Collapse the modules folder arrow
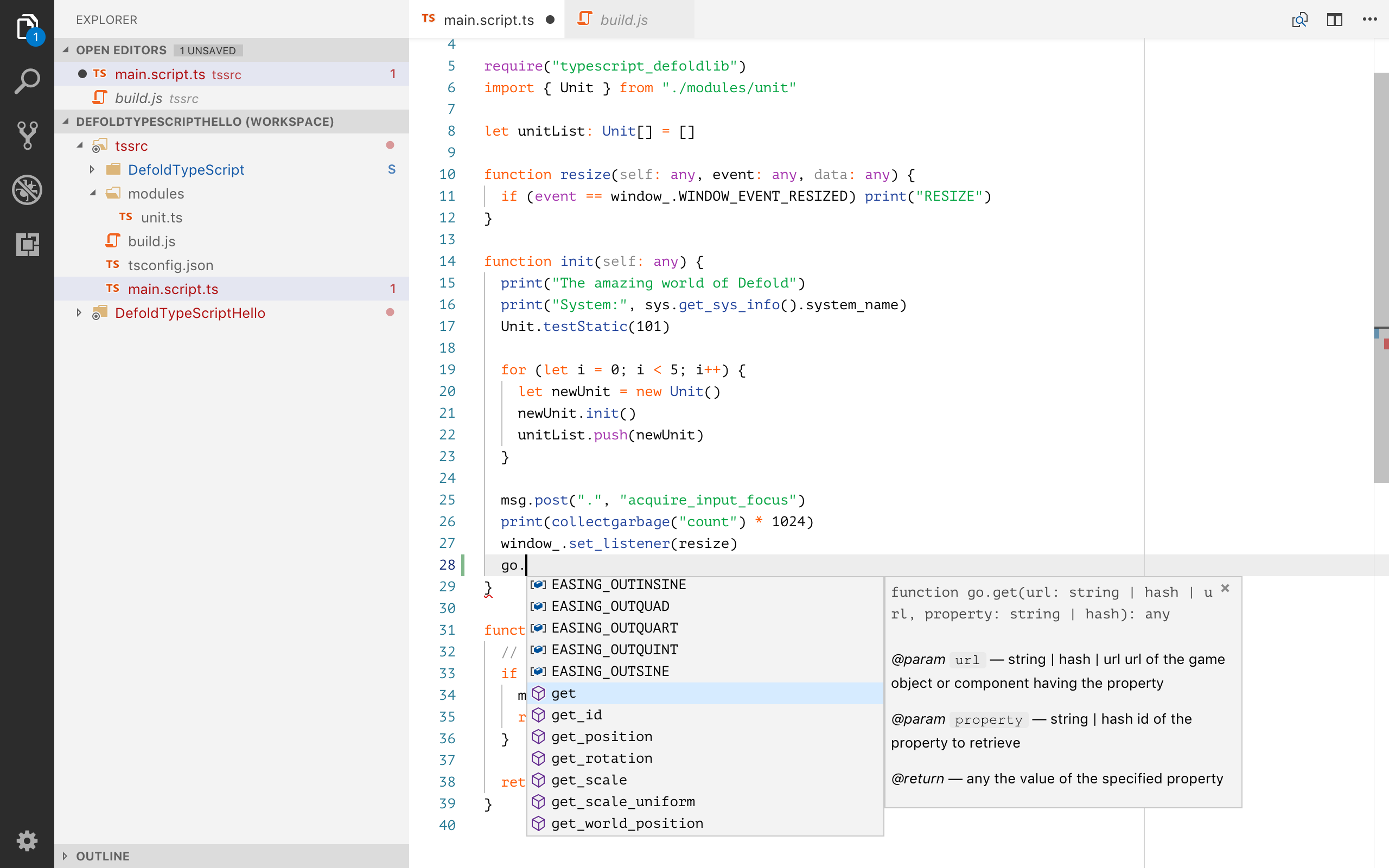Screen dimensions: 1389x868 point(92,194)
